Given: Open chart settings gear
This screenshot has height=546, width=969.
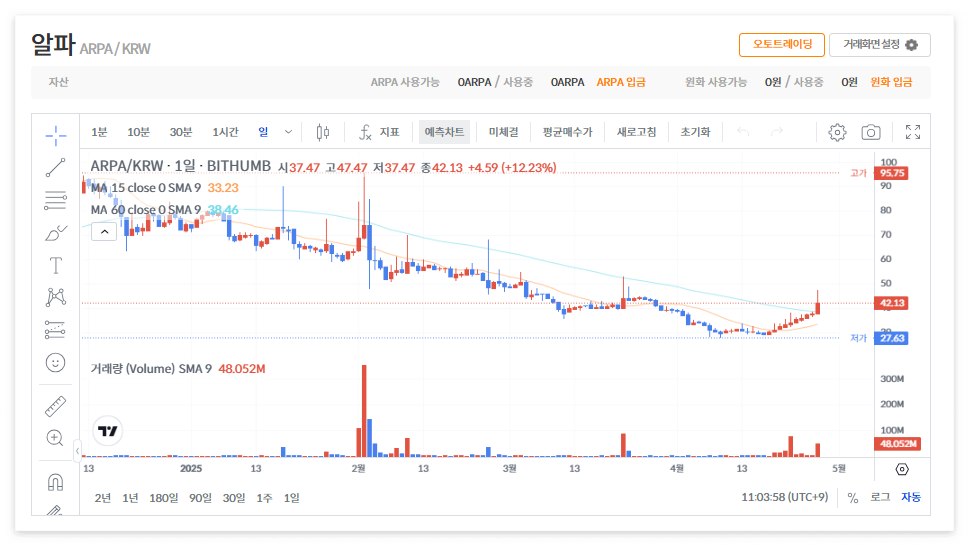Looking at the screenshot, I should tap(837, 132).
